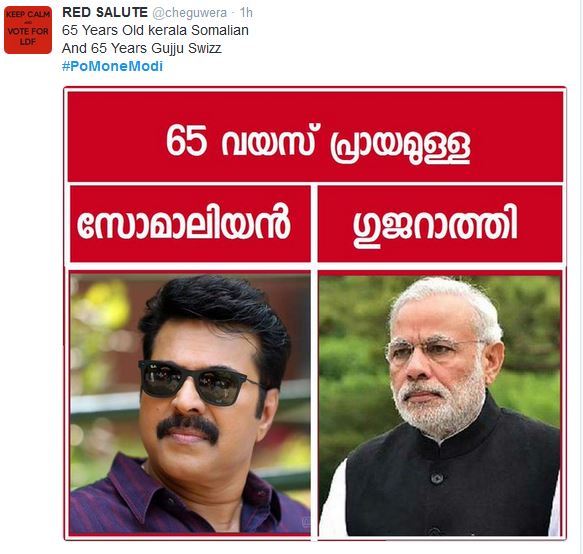Open the Keep Calm Vote LDF avatar

coord(28,30)
